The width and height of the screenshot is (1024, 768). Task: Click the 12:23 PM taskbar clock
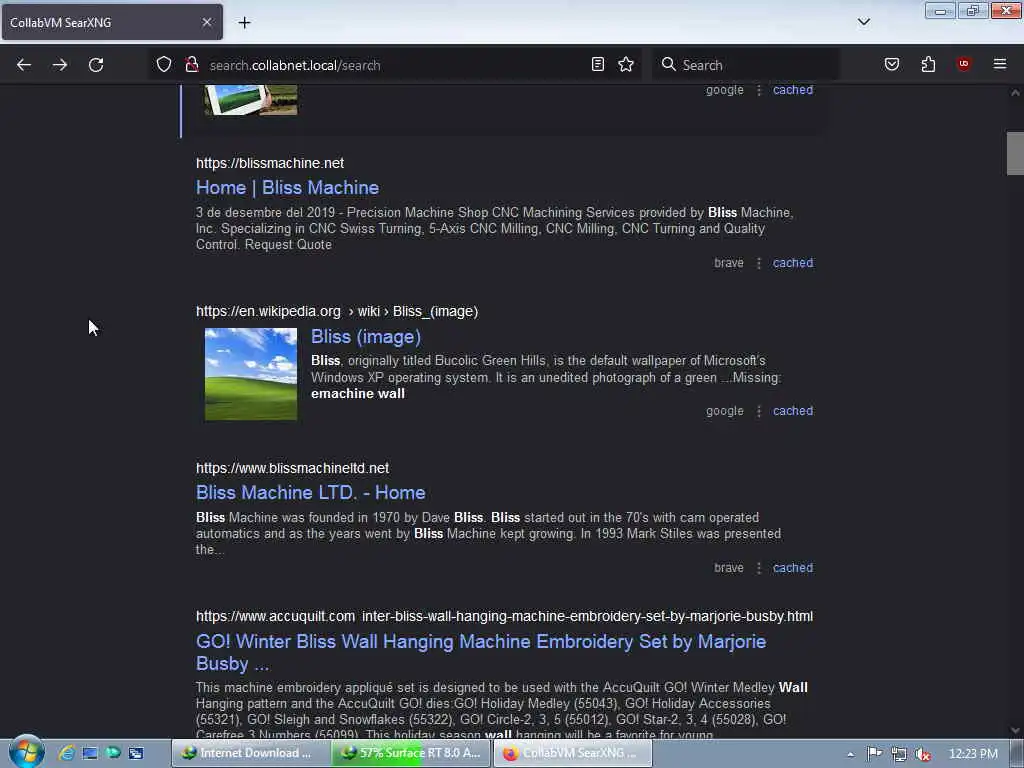[x=972, y=754]
